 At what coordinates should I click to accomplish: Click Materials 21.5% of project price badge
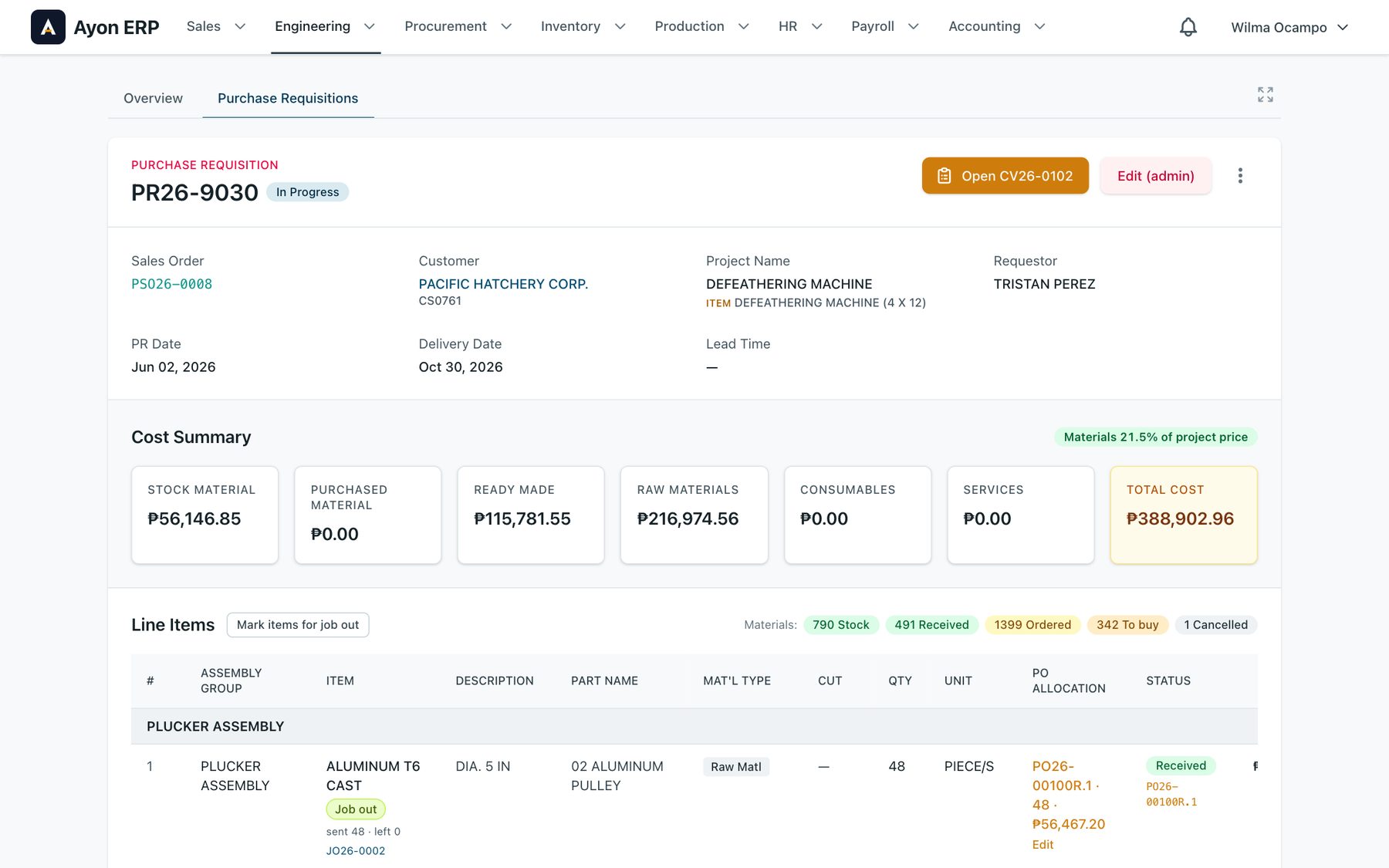(x=1155, y=437)
